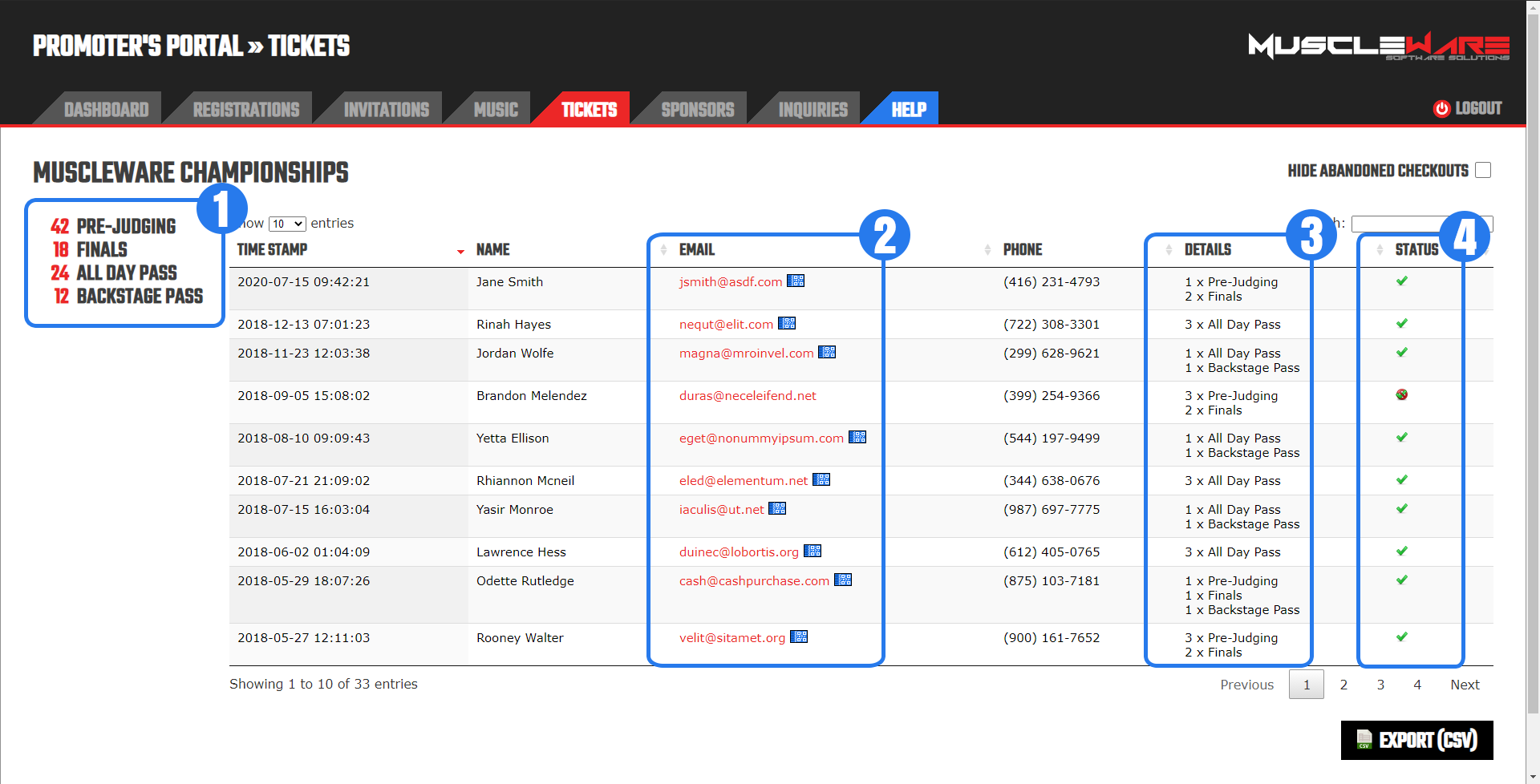Viewport: 1540px width, 784px height.
Task: Click the power icon beside Logout
Action: (1441, 109)
